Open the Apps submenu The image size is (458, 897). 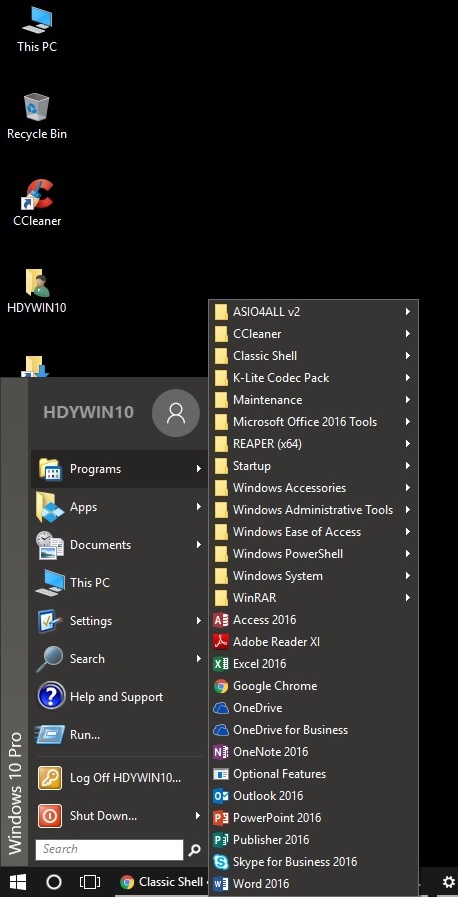[x=119, y=507]
